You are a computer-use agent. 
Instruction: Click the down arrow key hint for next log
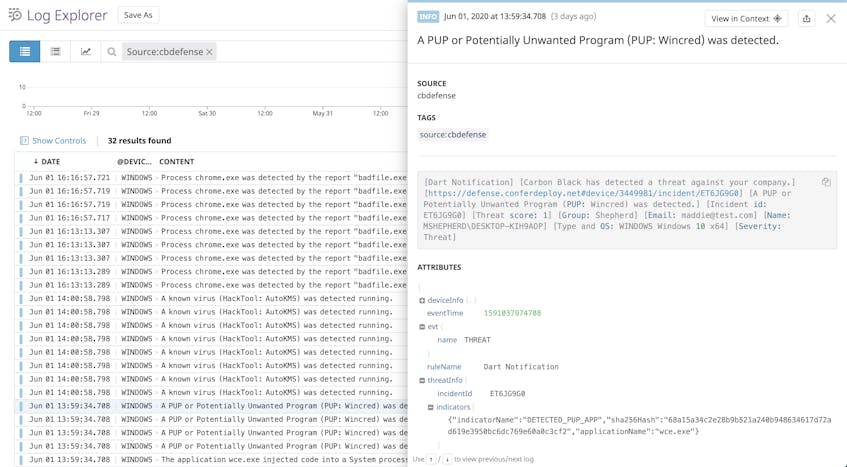coord(447,459)
